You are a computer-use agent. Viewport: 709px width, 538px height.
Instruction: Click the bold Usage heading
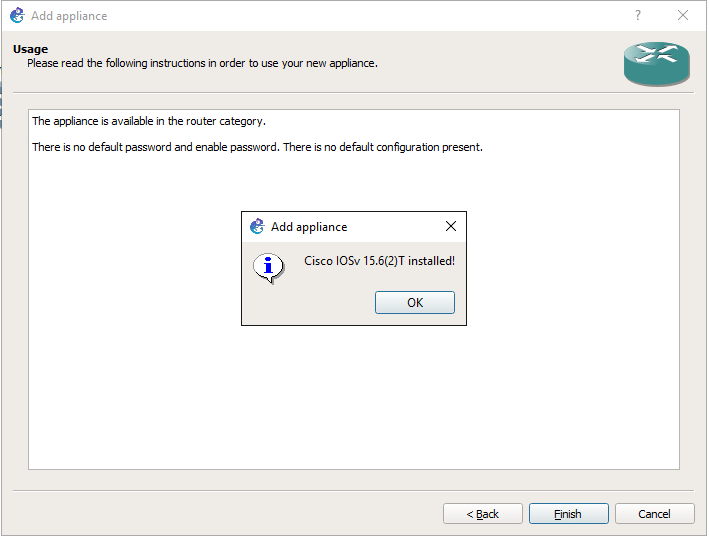click(x=30, y=49)
